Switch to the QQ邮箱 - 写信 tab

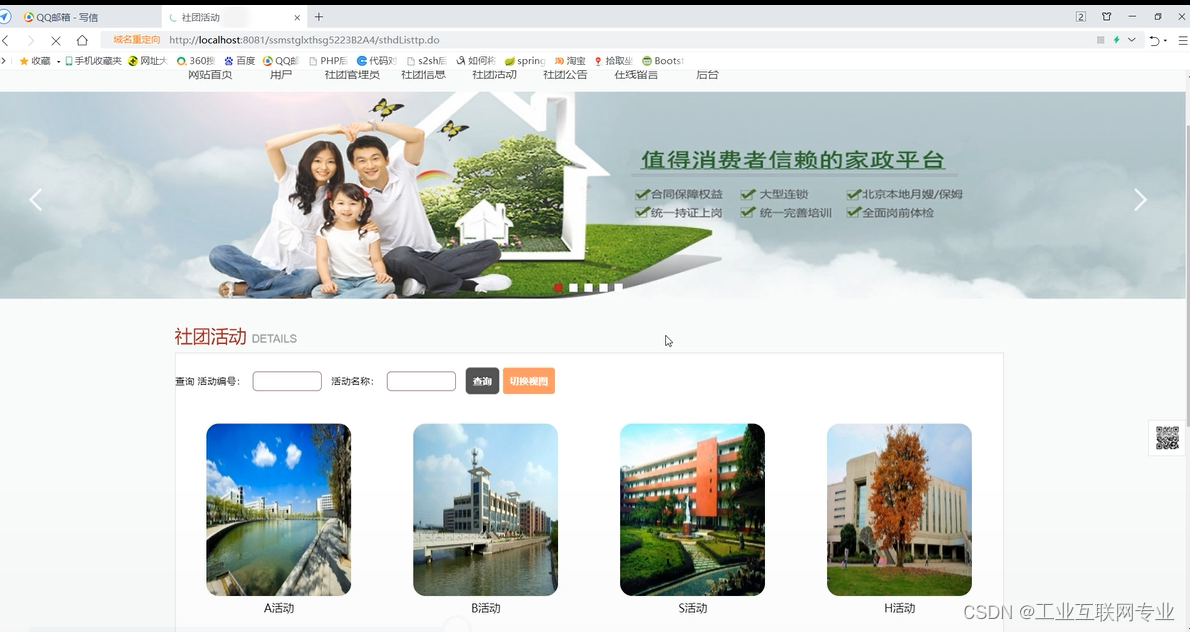(x=82, y=17)
